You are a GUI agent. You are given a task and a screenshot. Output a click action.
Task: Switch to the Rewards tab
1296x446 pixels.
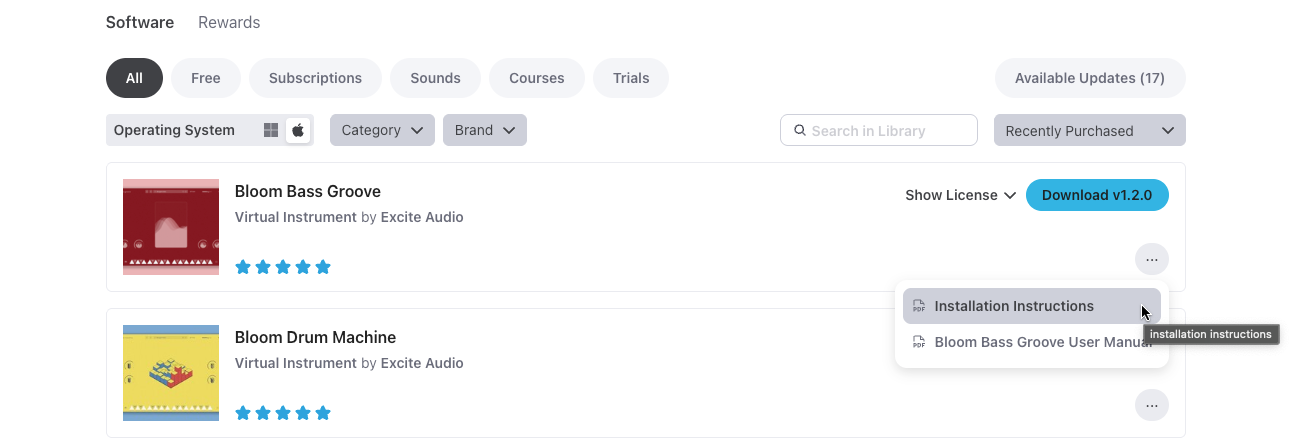click(x=229, y=22)
